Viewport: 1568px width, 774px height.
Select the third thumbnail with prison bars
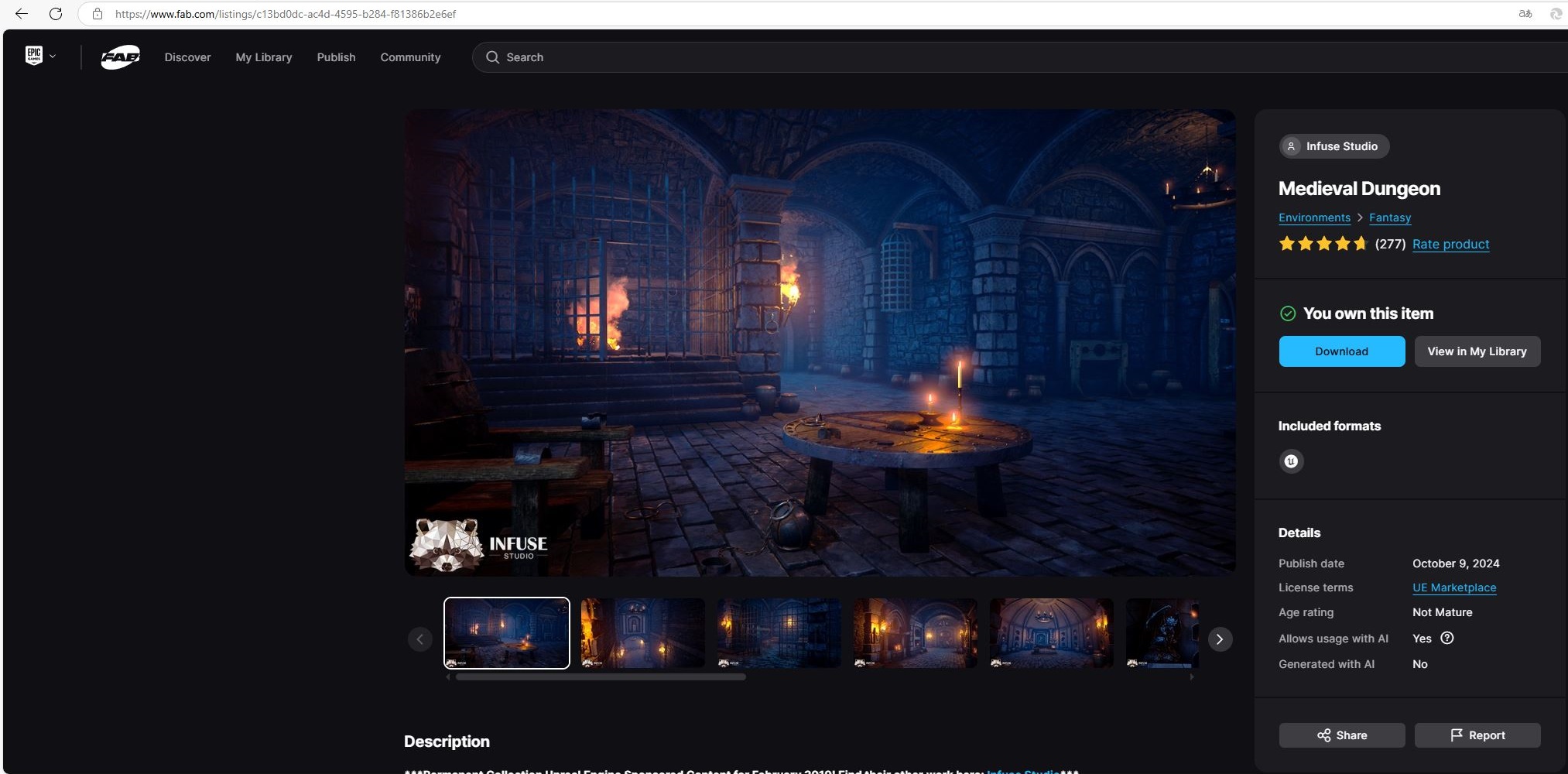779,633
